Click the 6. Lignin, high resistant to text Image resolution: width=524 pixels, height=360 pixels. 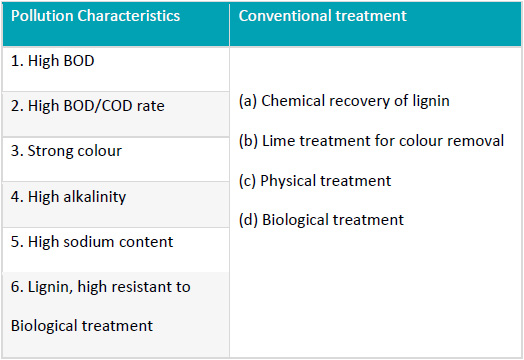[x=101, y=287]
